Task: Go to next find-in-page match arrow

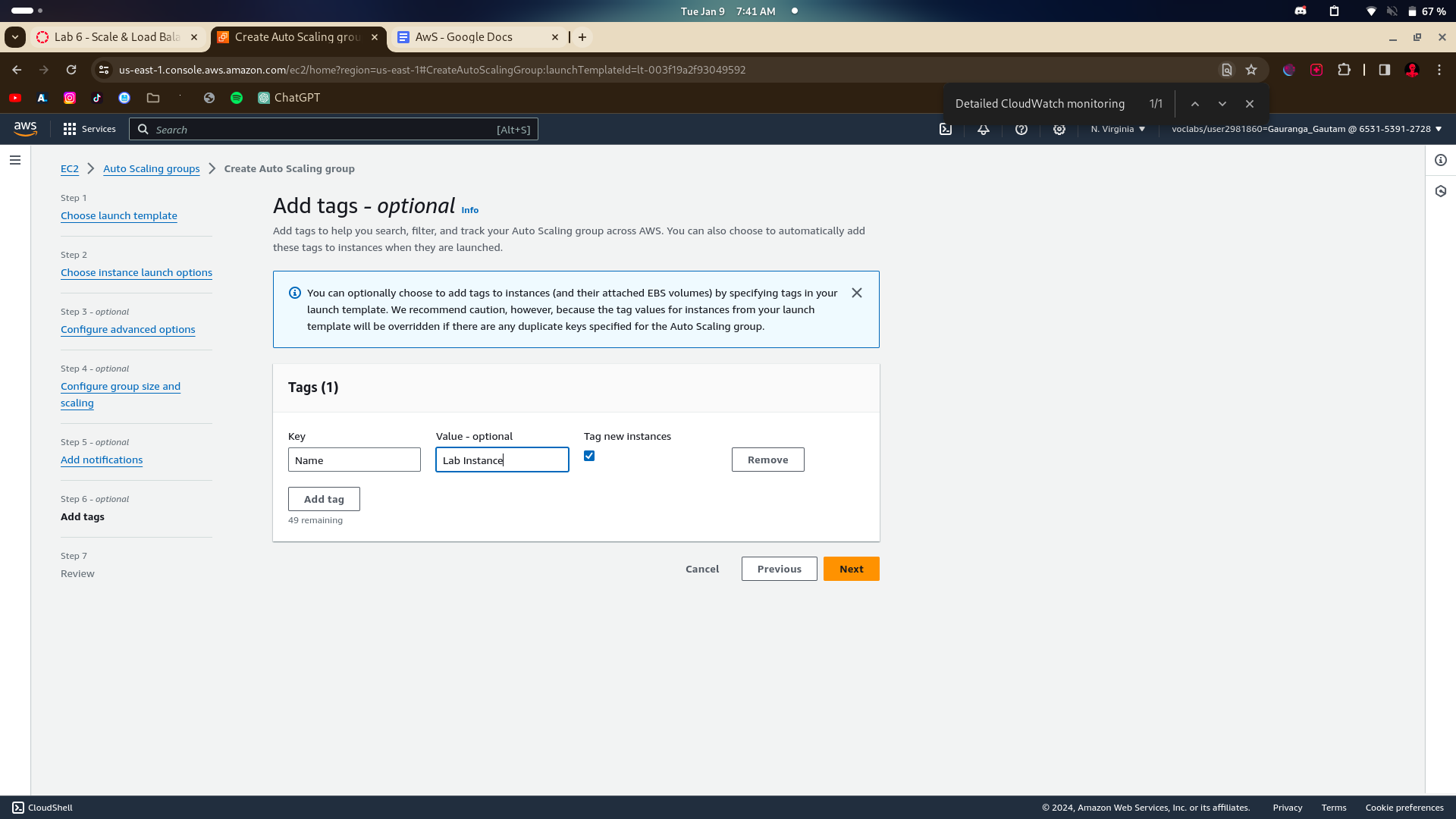Action: pos(1222,104)
